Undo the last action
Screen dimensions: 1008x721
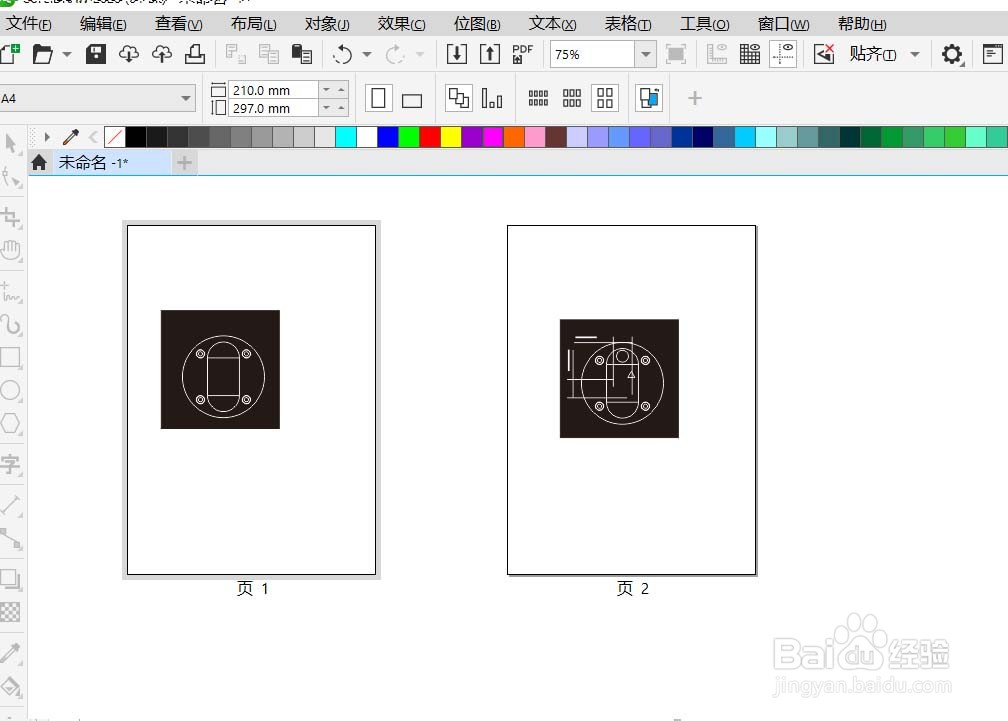click(343, 54)
